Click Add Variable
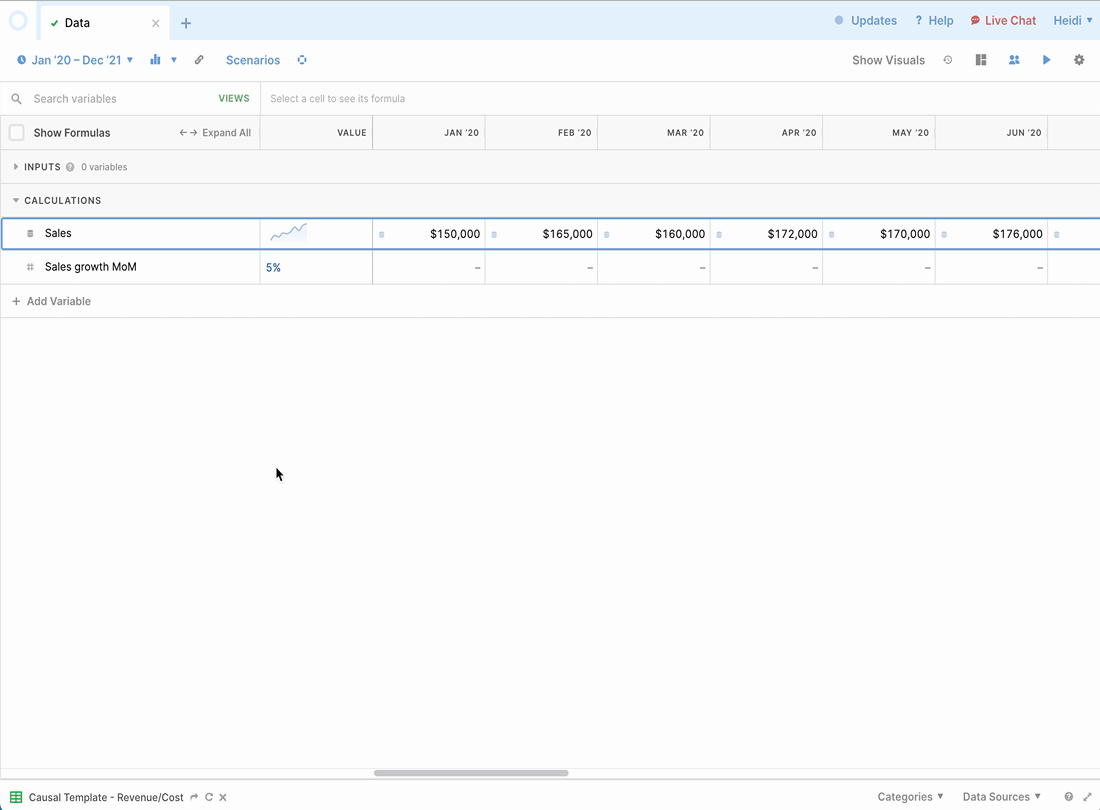 coord(51,302)
